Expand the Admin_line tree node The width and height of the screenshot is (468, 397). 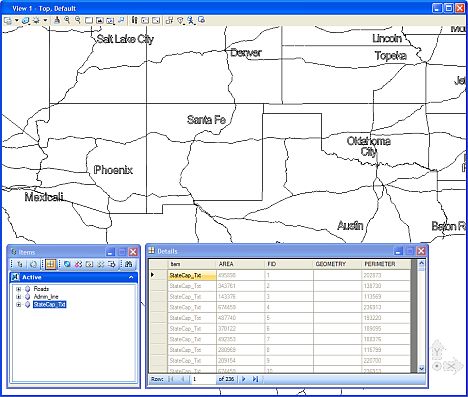(19, 297)
